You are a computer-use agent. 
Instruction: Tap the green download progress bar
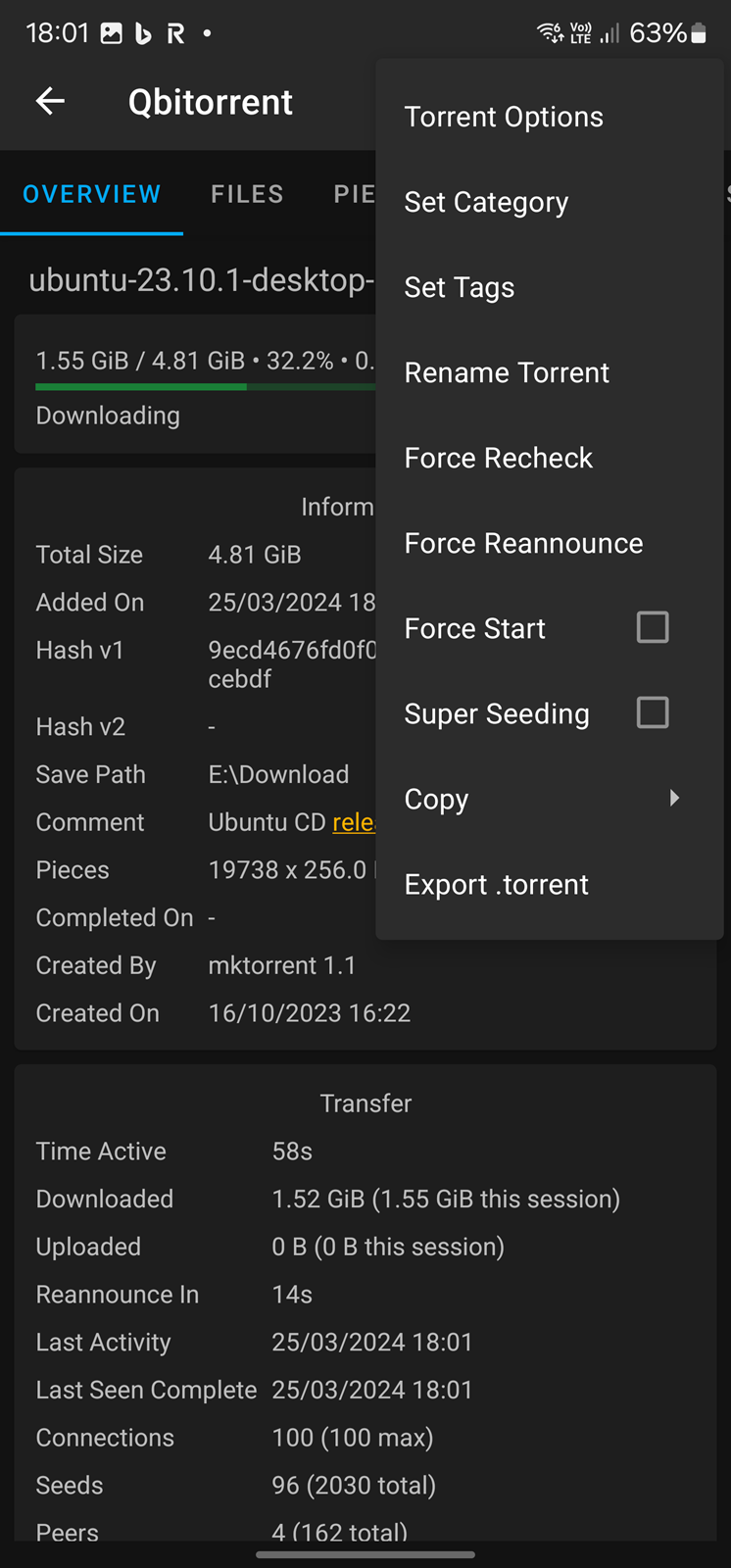click(141, 387)
